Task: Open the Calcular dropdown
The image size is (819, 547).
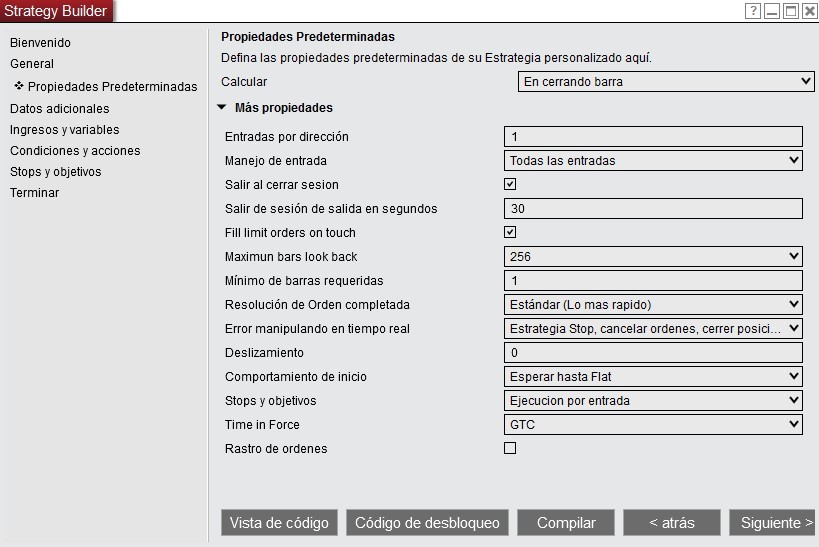Action: point(666,82)
